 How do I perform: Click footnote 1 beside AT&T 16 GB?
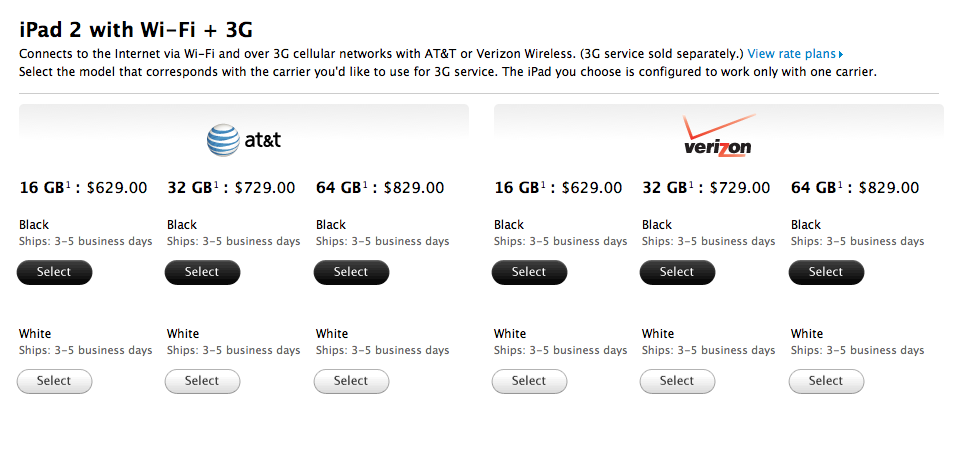coord(68,184)
